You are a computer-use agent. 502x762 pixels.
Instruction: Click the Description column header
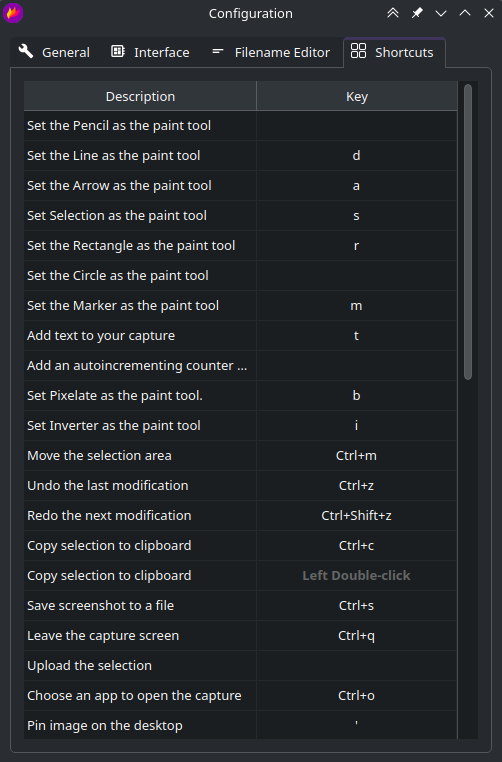(x=140, y=96)
